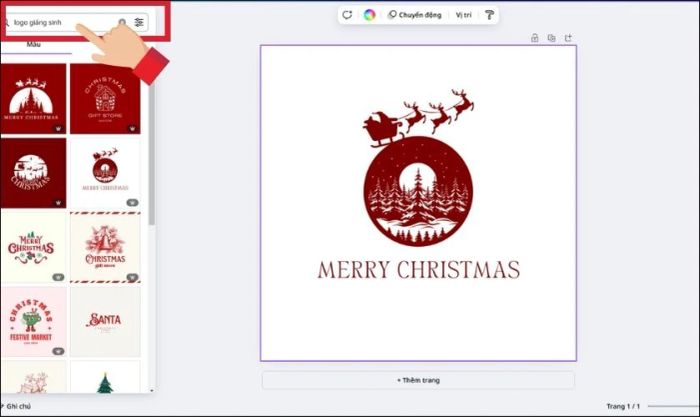This screenshot has width=700, height=417.
Task: Open the Vị trí position panel
Action: pos(463,15)
